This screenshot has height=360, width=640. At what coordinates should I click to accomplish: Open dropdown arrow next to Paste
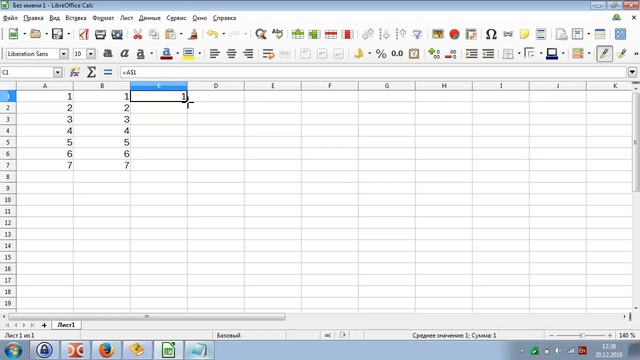(x=181, y=34)
